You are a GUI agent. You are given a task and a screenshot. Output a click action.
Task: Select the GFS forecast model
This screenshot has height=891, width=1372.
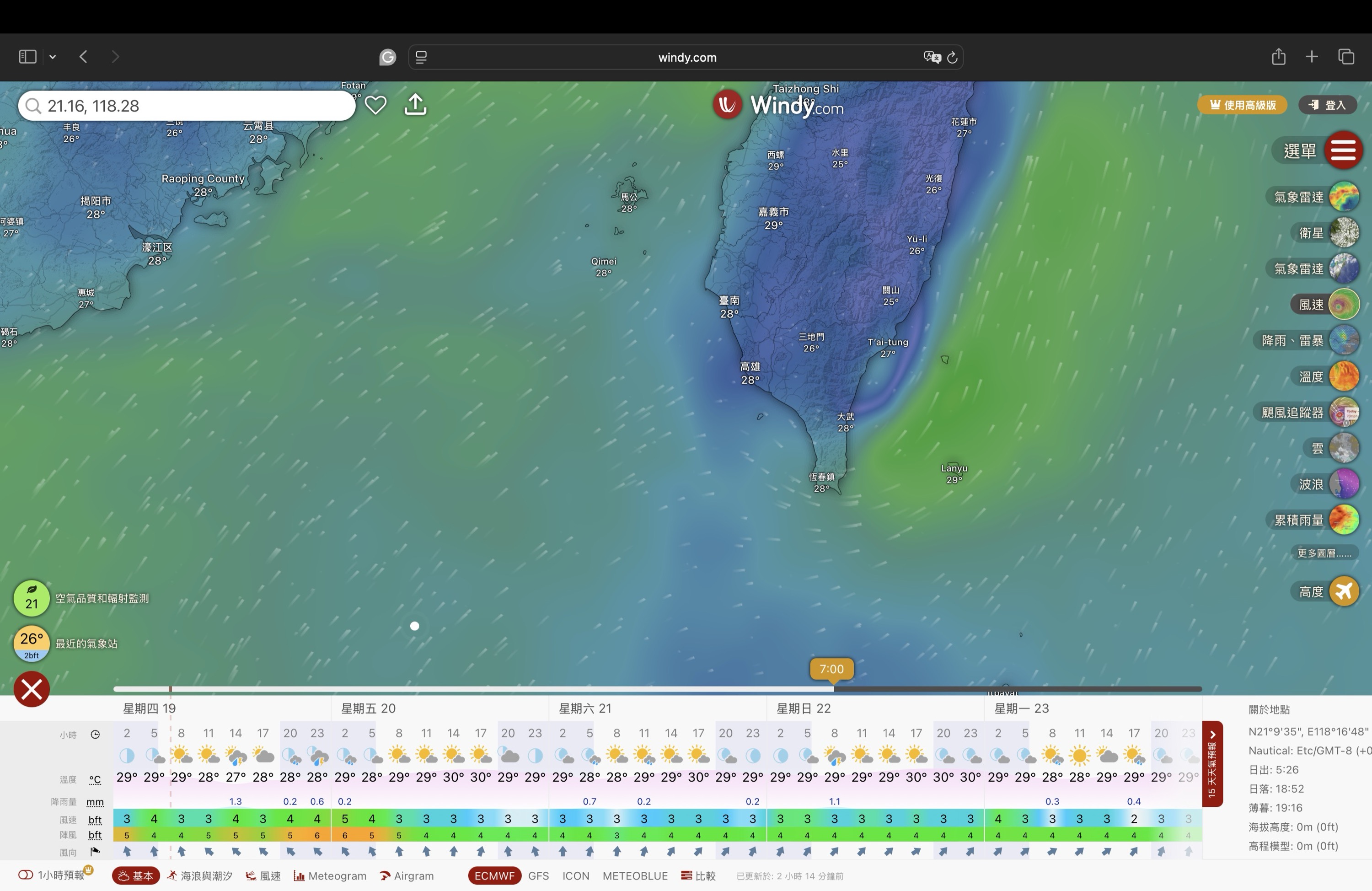(x=538, y=875)
